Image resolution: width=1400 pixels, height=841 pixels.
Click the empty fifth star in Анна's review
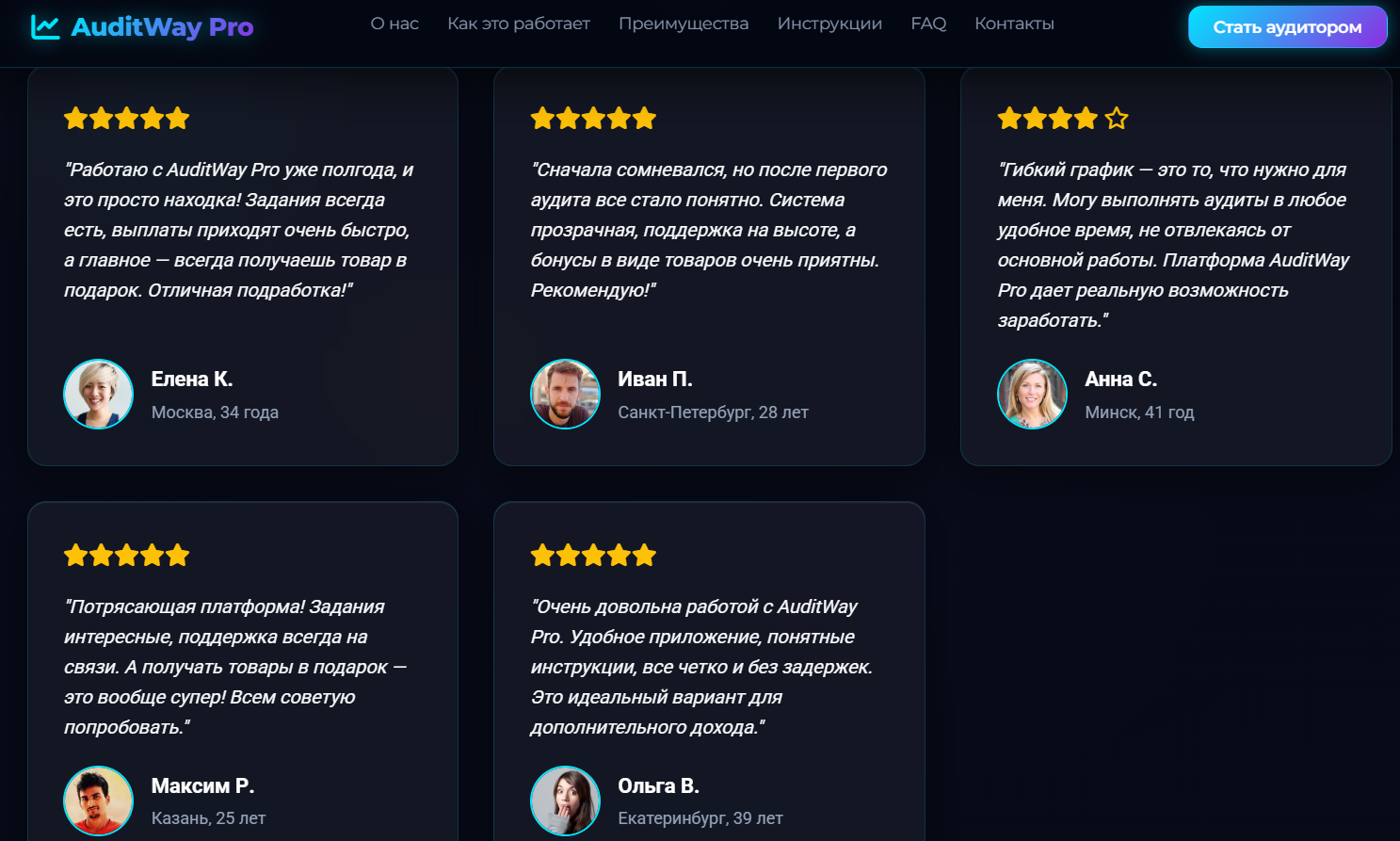[1117, 119]
